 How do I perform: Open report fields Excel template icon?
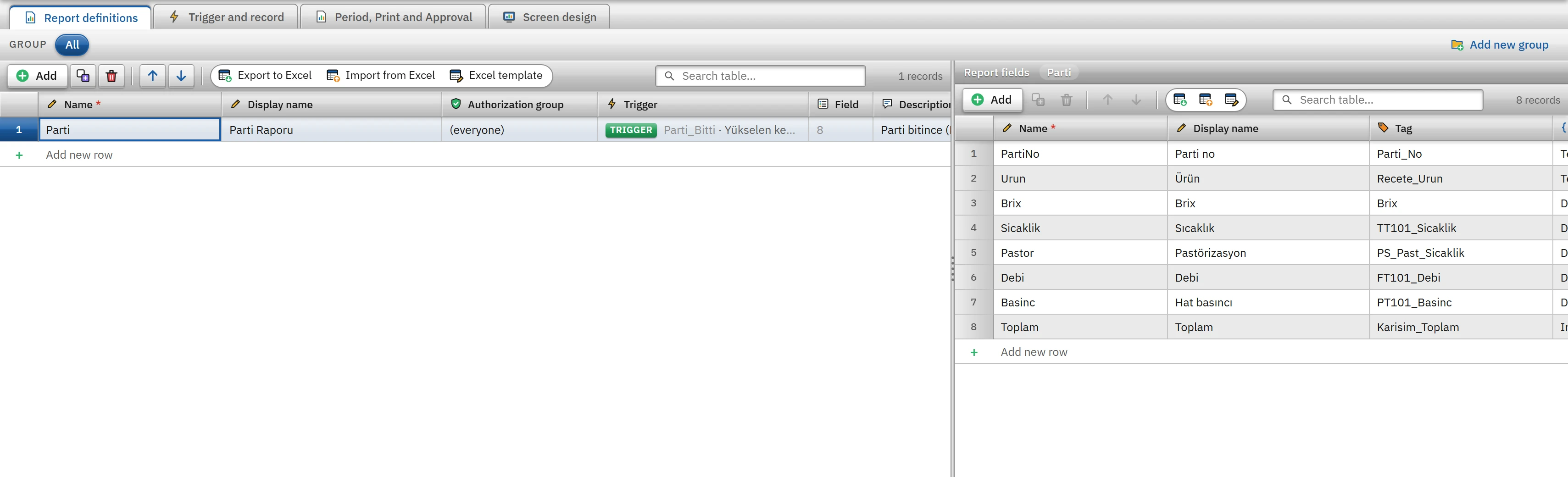[x=1231, y=100]
